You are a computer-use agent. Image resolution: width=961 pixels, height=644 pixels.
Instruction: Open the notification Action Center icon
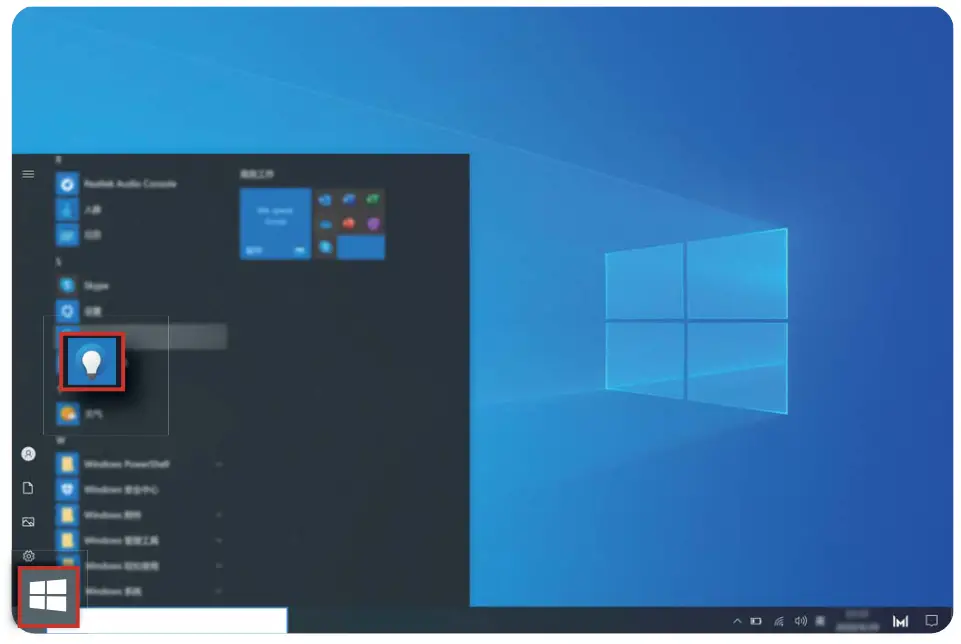932,621
